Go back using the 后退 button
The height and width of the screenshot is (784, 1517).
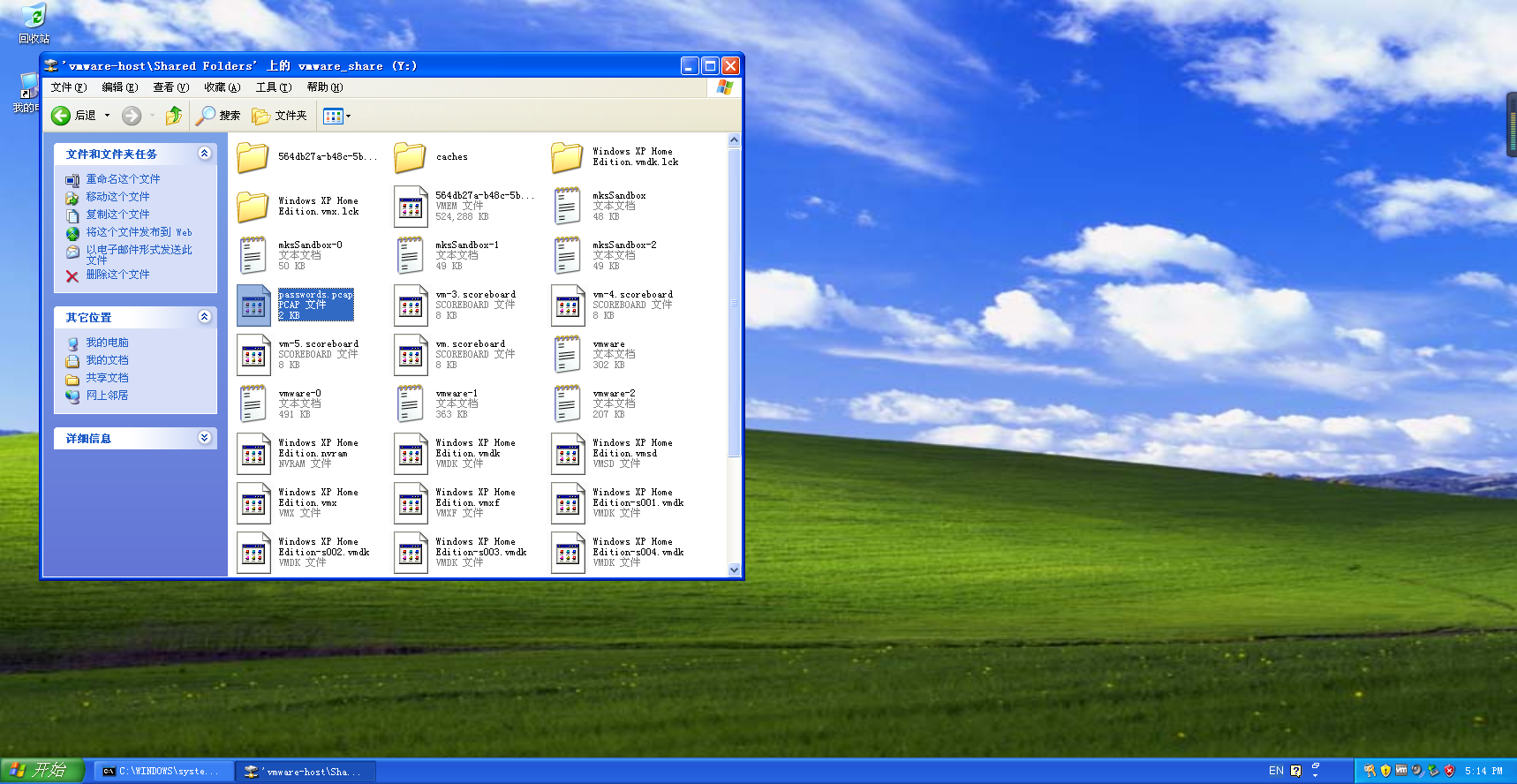point(74,116)
